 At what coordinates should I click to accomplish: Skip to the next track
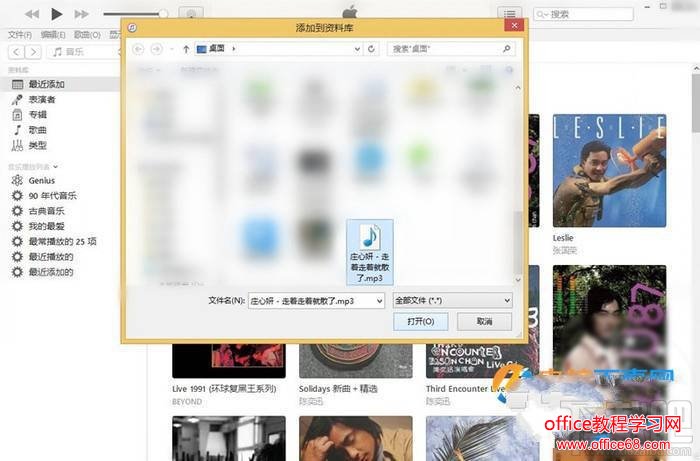tap(81, 14)
